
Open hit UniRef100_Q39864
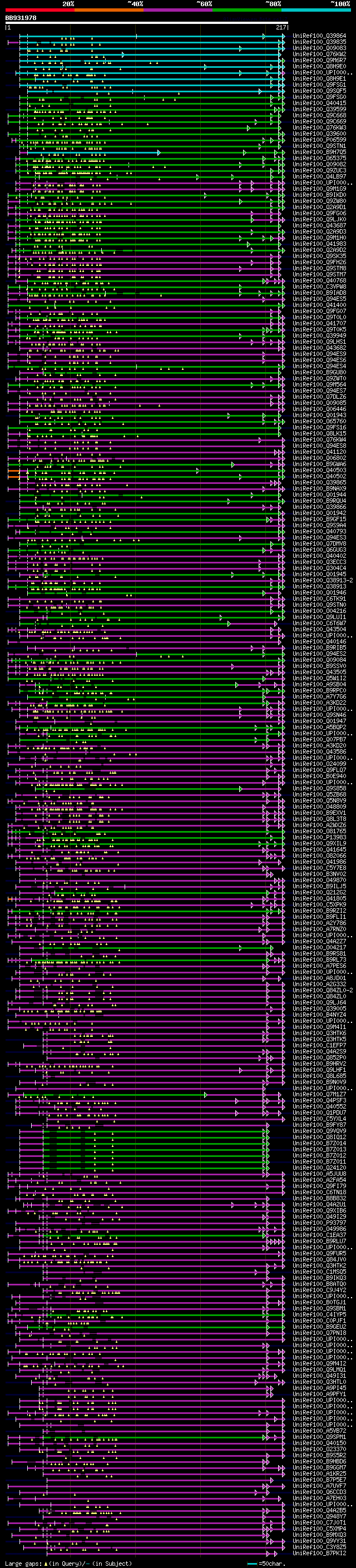click(x=319, y=36)
